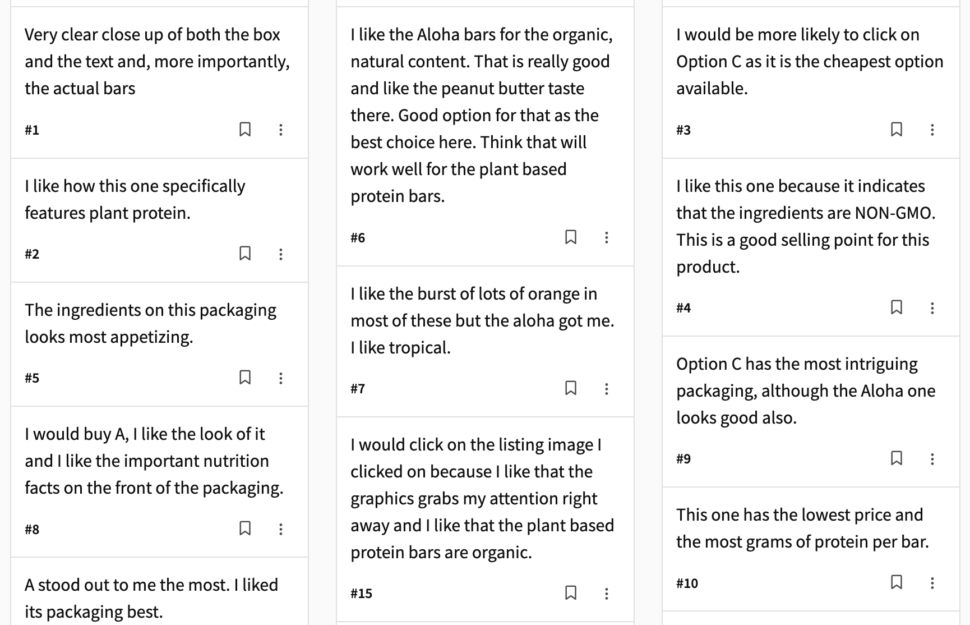
Task: Open the three-dot menu on response #2
Action: (281, 254)
